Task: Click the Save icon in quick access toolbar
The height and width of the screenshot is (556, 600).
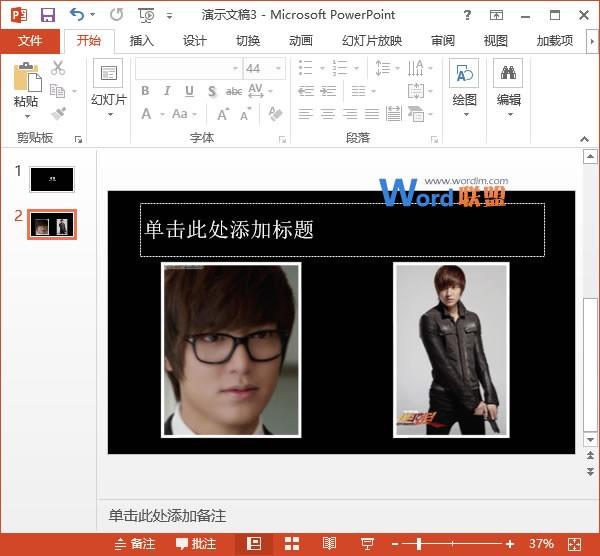Action: pos(47,15)
